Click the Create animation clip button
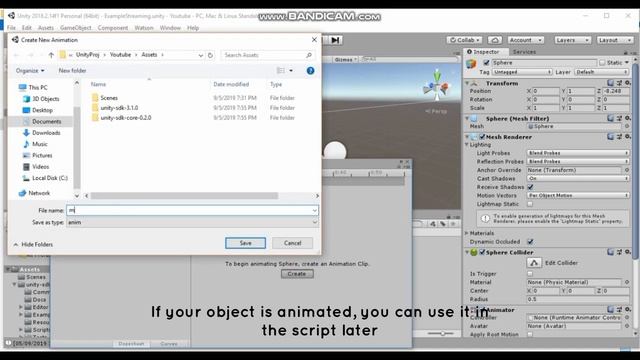640x360 pixels. pyautogui.click(x=297, y=274)
